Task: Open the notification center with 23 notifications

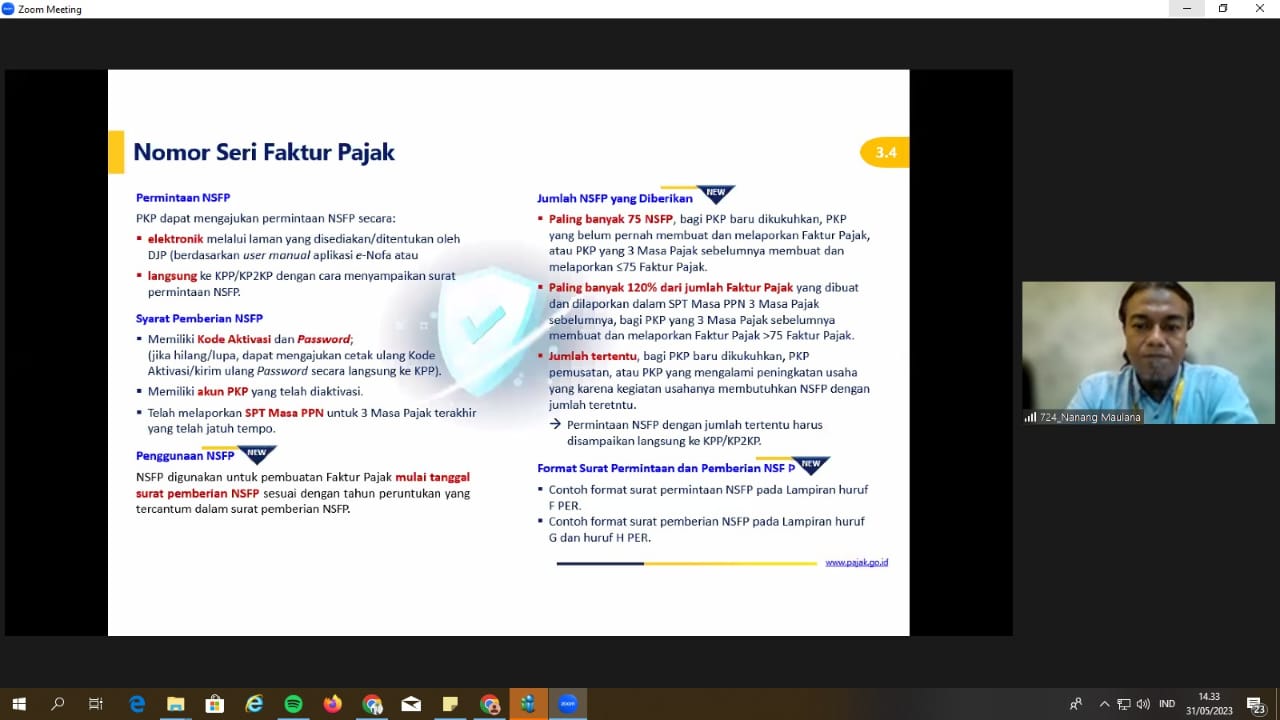Action: [x=1255, y=704]
